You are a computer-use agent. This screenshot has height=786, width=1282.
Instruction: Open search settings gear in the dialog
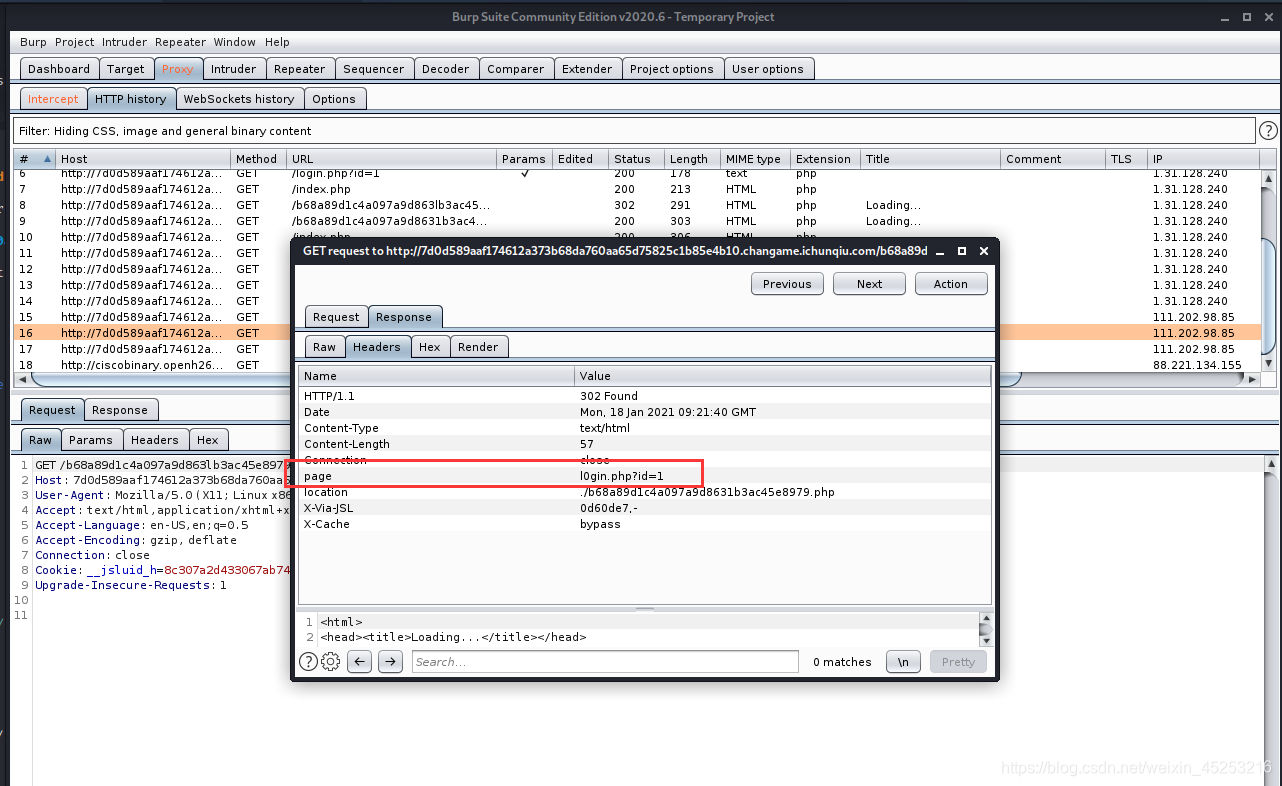coord(331,661)
